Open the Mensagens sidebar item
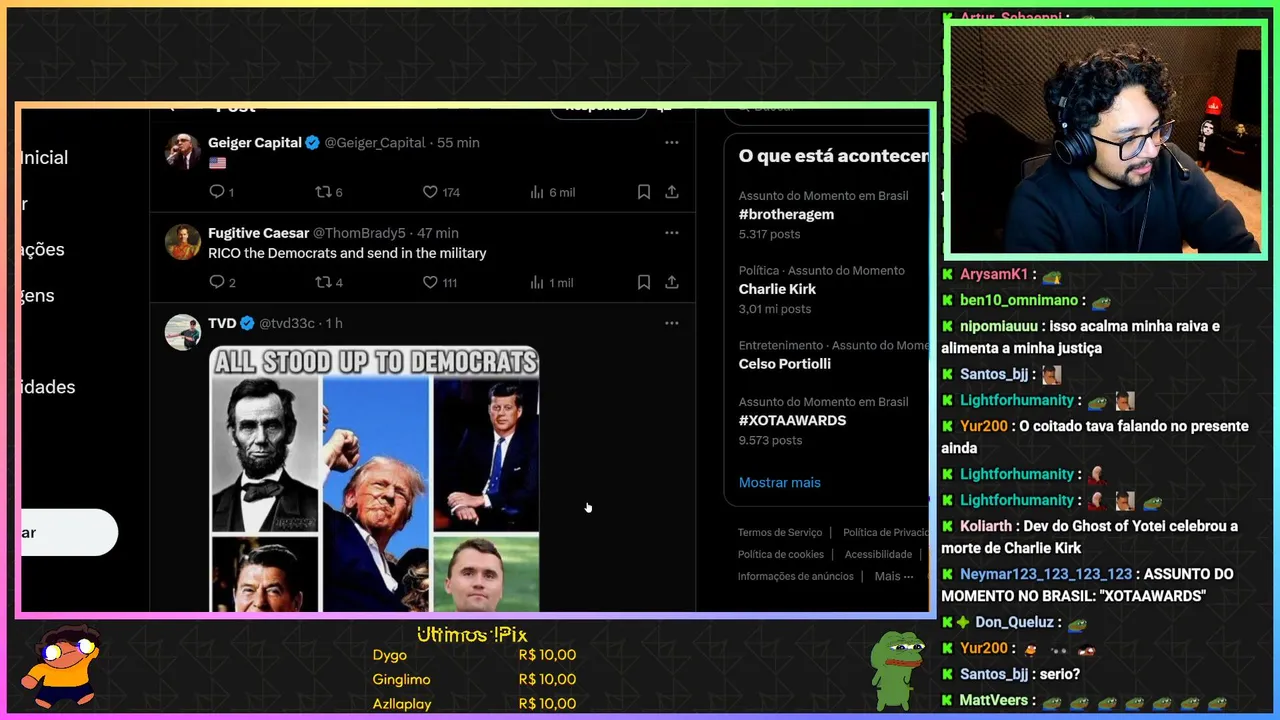Viewport: 1280px width, 720px height. (x=38, y=296)
